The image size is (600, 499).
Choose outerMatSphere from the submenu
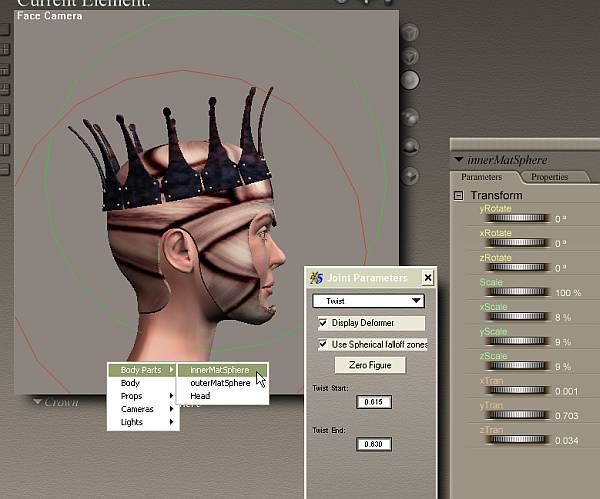pyautogui.click(x=220, y=383)
